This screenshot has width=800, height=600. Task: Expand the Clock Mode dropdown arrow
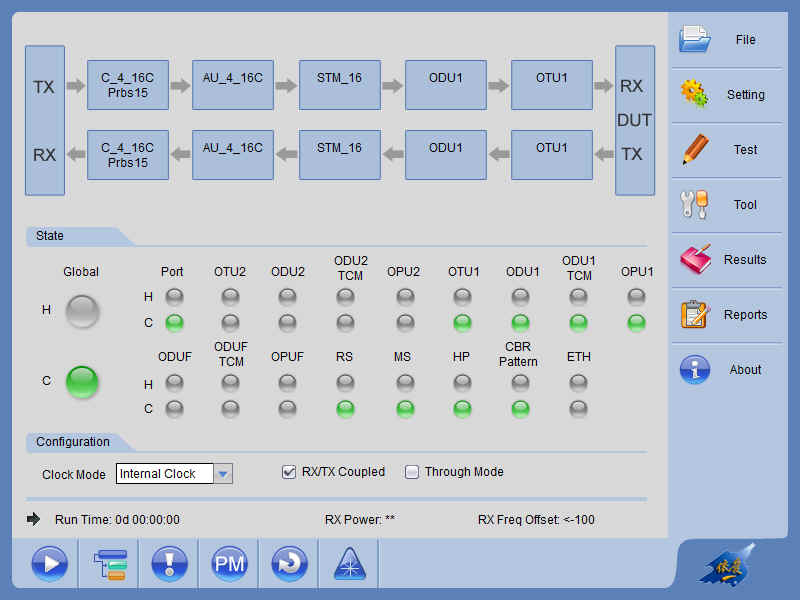[224, 474]
